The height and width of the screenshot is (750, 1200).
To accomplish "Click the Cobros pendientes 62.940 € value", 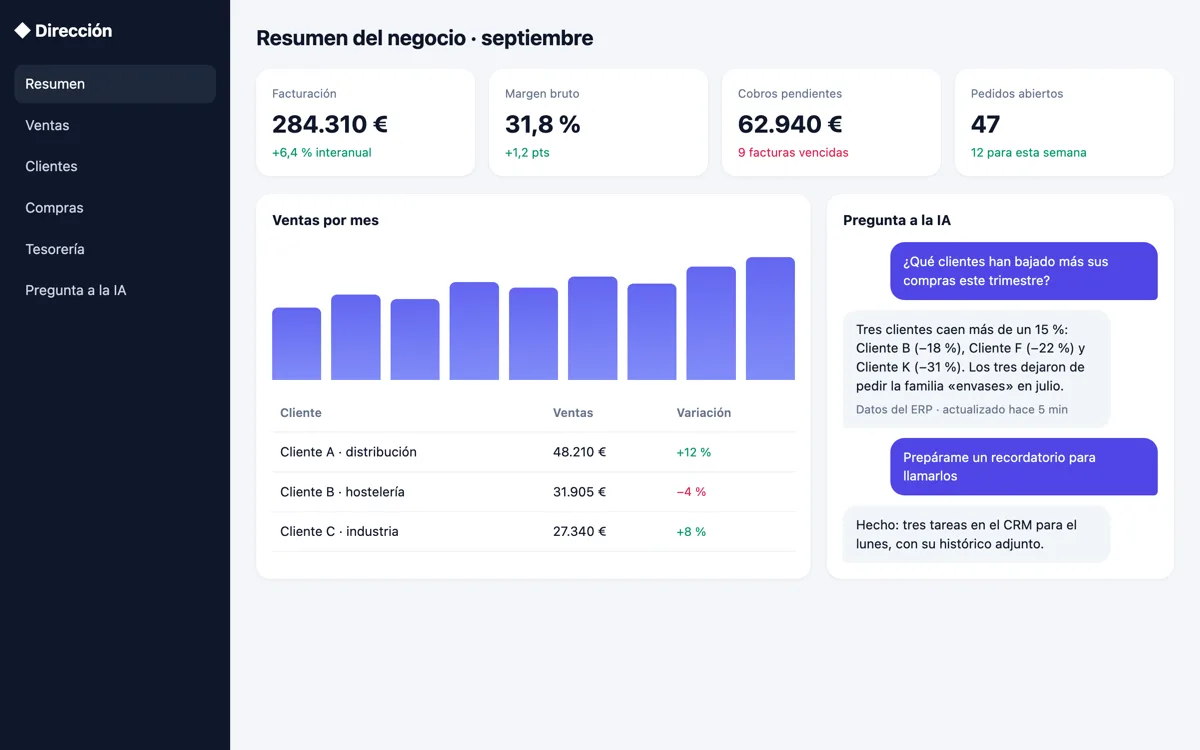I will (x=790, y=124).
